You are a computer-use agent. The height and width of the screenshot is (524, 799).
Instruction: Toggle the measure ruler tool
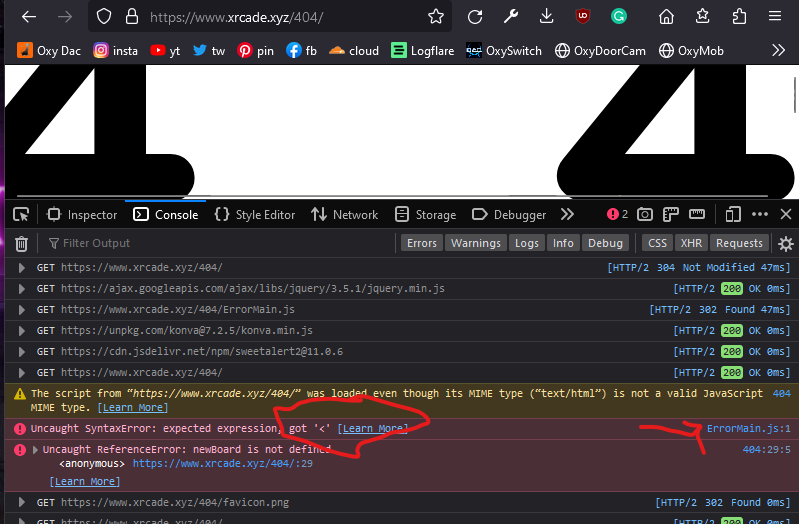pos(697,214)
